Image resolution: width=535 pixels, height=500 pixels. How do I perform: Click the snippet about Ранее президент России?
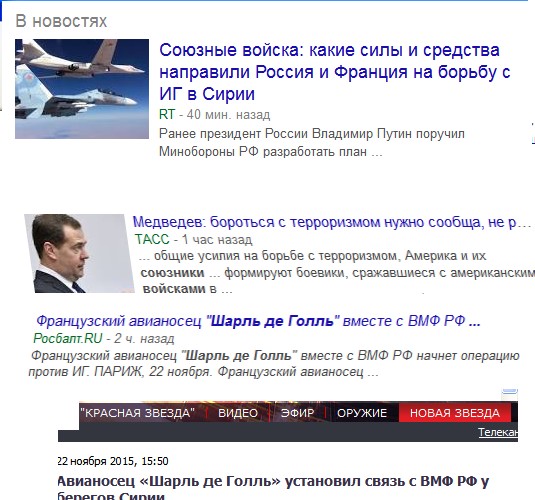tap(312, 142)
